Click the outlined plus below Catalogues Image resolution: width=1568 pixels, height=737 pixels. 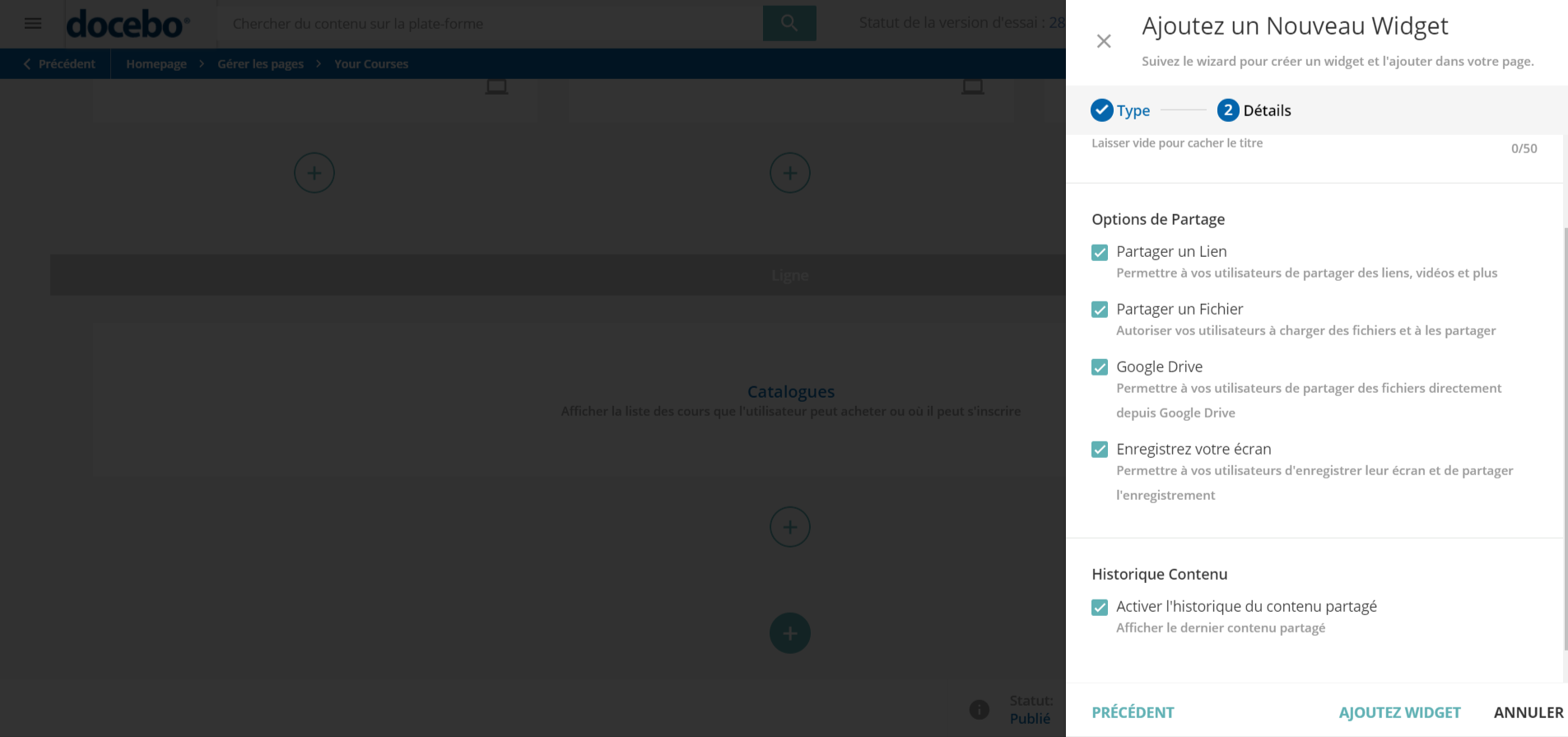click(x=790, y=527)
